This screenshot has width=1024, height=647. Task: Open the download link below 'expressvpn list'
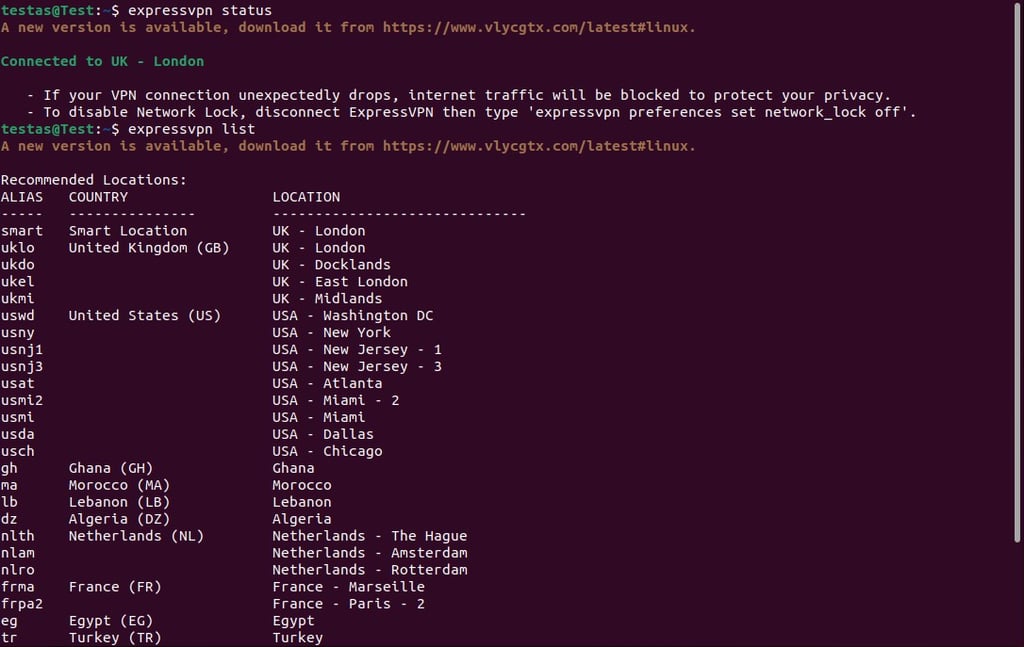point(539,146)
